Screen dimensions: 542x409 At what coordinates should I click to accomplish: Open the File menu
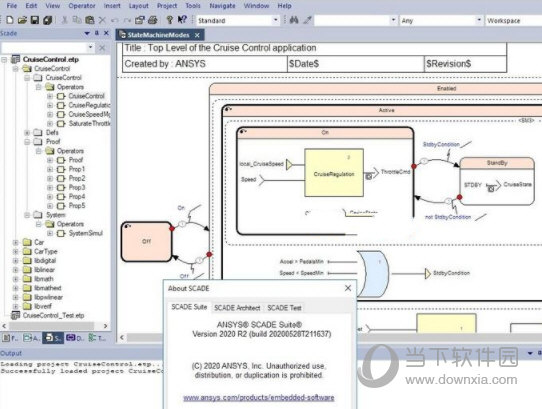point(11,6)
